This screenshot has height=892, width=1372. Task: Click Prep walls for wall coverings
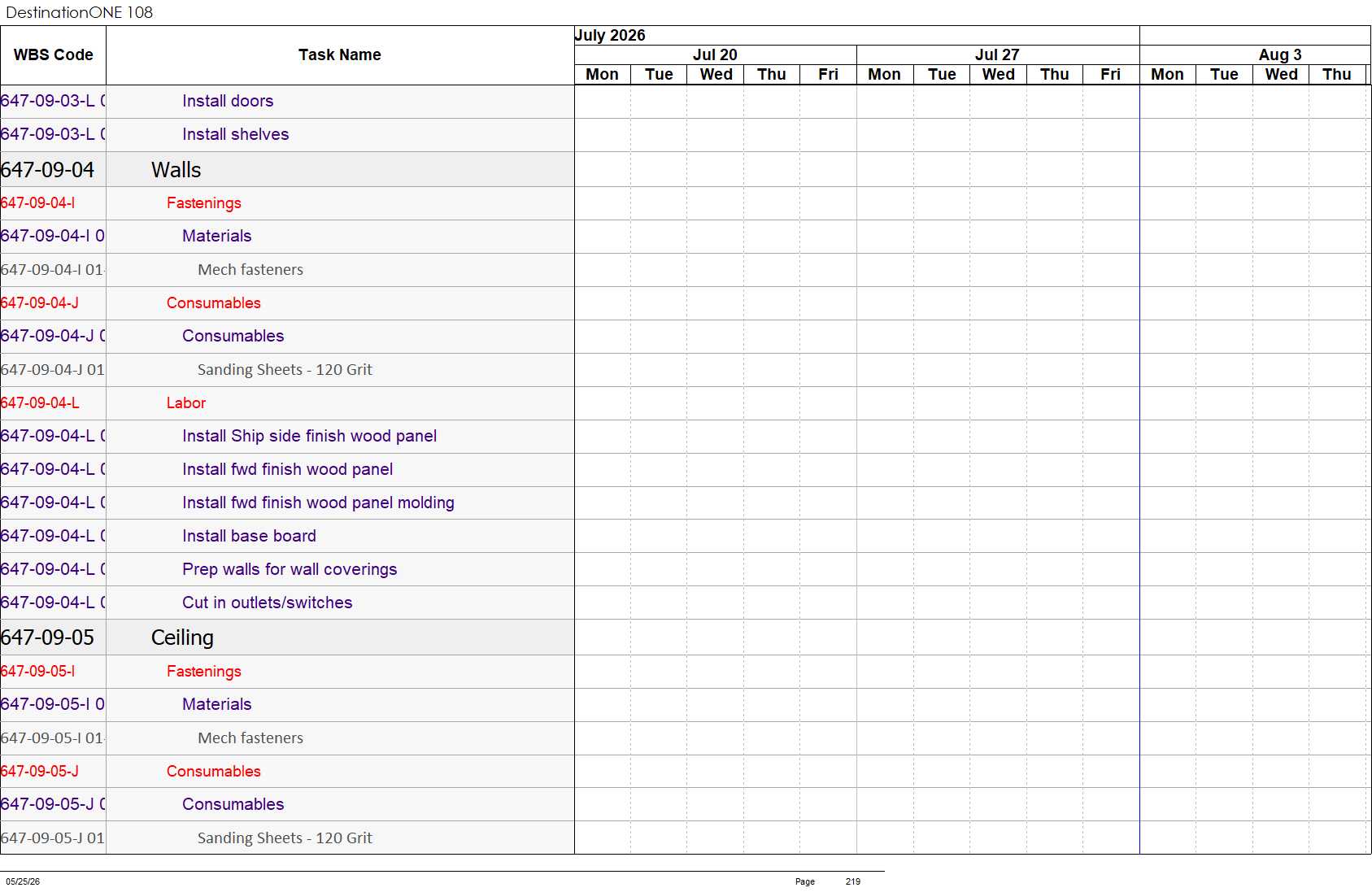(290, 569)
